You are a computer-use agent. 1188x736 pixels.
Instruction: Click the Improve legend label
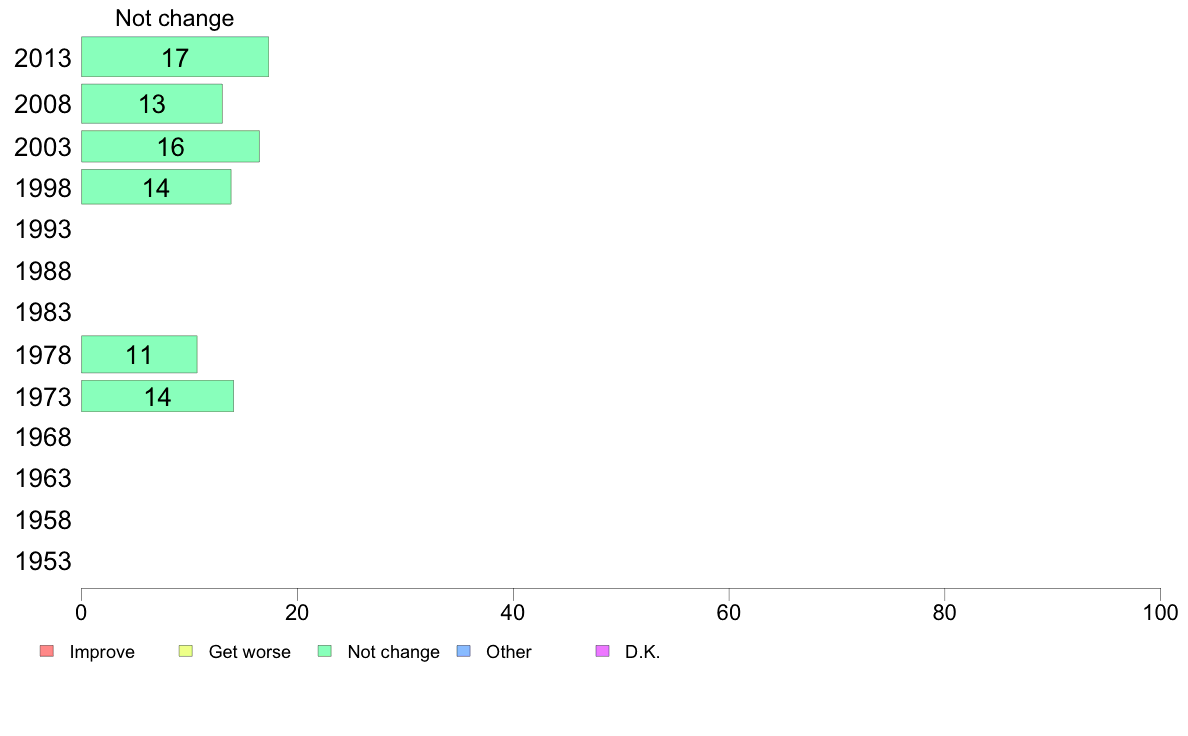[102, 652]
